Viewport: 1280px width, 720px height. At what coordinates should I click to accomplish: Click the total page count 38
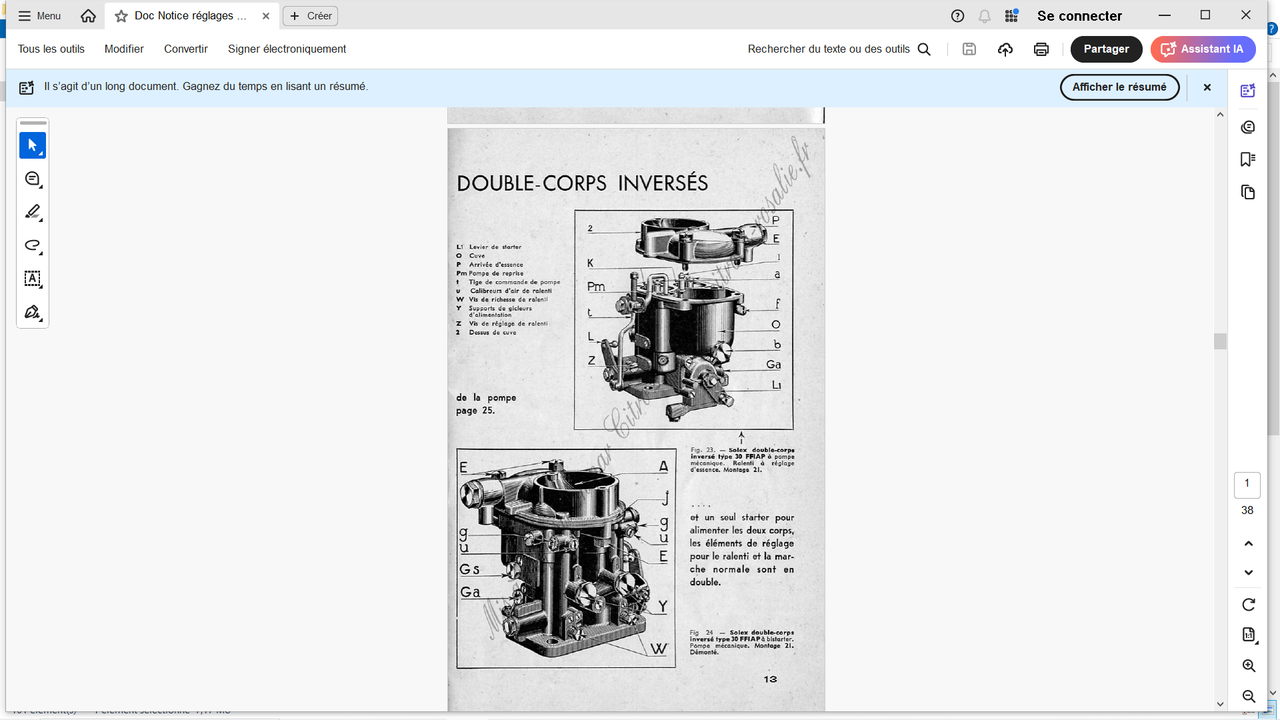[x=1247, y=510]
